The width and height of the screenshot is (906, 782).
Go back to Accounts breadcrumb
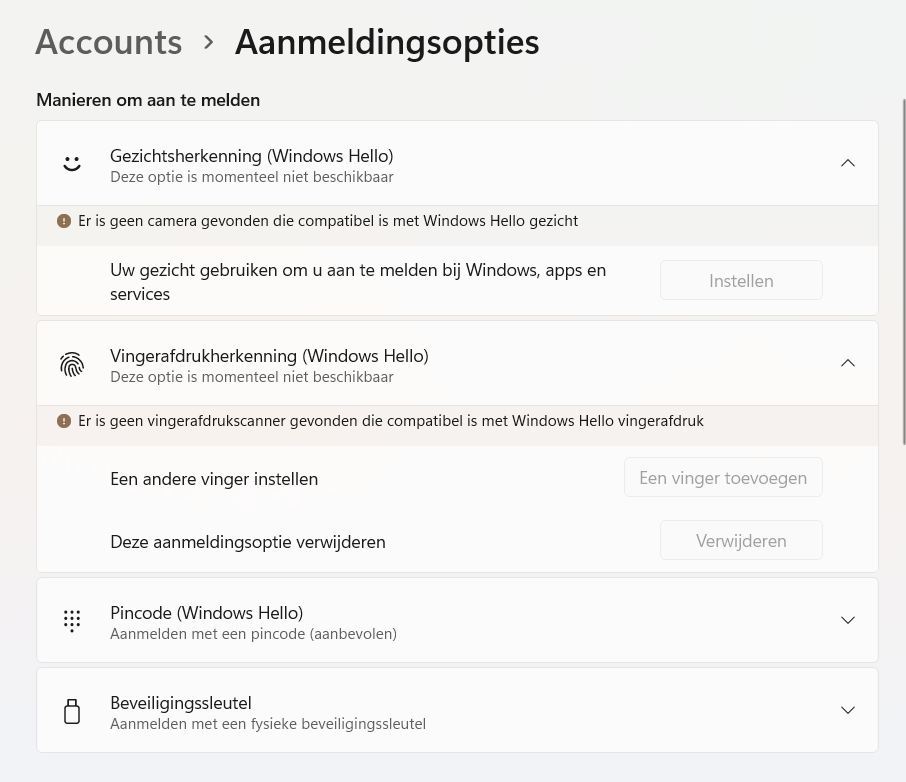click(109, 42)
